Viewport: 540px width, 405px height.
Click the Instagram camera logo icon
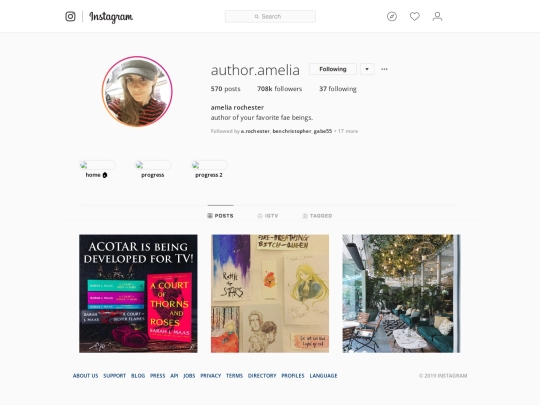coord(70,16)
